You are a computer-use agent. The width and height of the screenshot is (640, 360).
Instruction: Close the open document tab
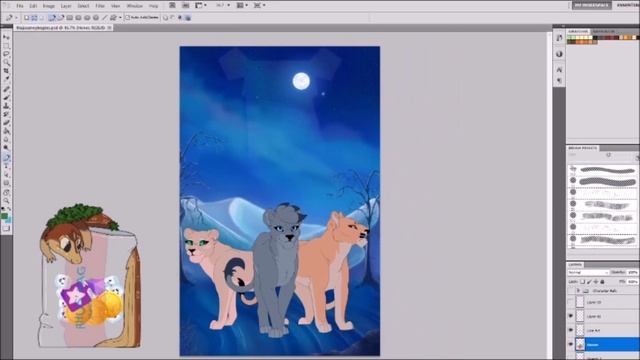click(110, 28)
